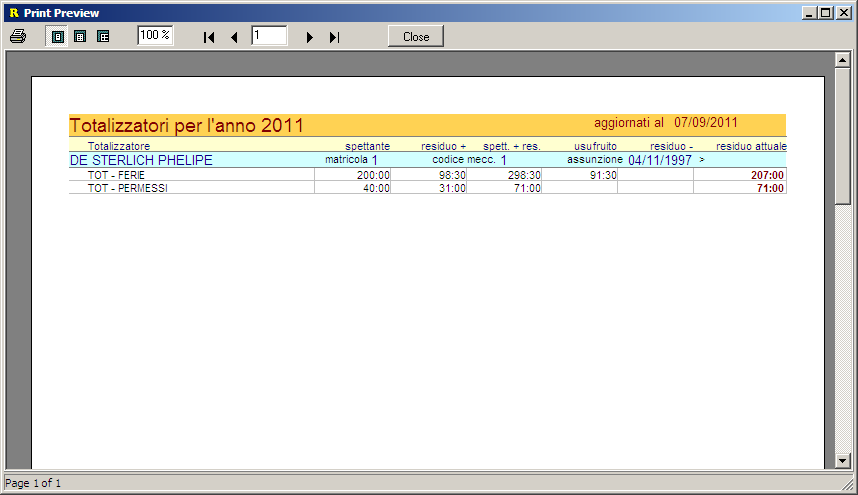Click the printer icon to print report
Viewport: 858px width, 495px height.
(x=18, y=37)
